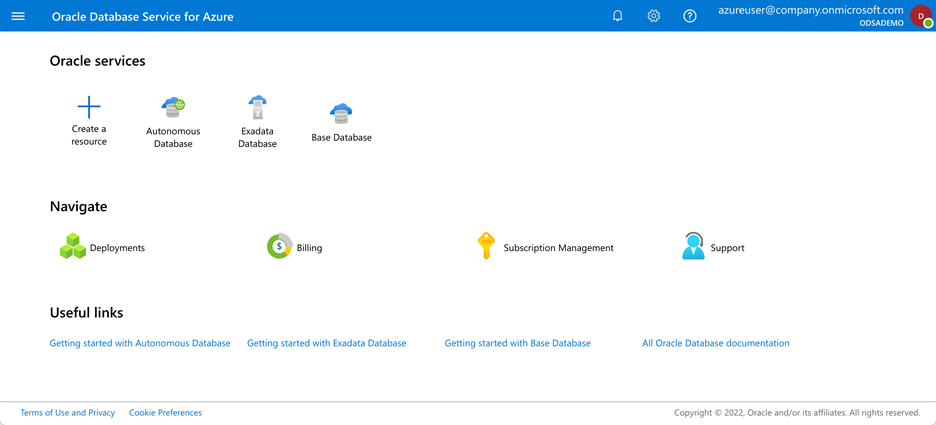Click the Create a resource plus icon

click(x=89, y=107)
